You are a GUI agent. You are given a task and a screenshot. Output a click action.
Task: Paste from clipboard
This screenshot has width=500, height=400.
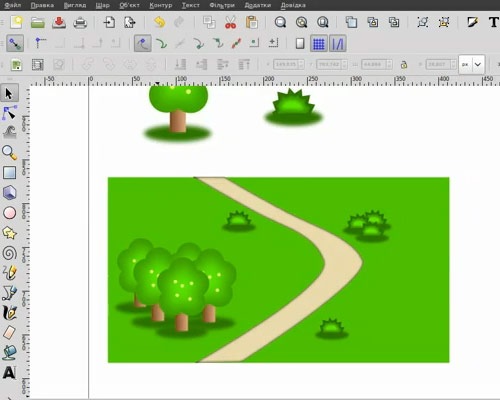point(252,22)
